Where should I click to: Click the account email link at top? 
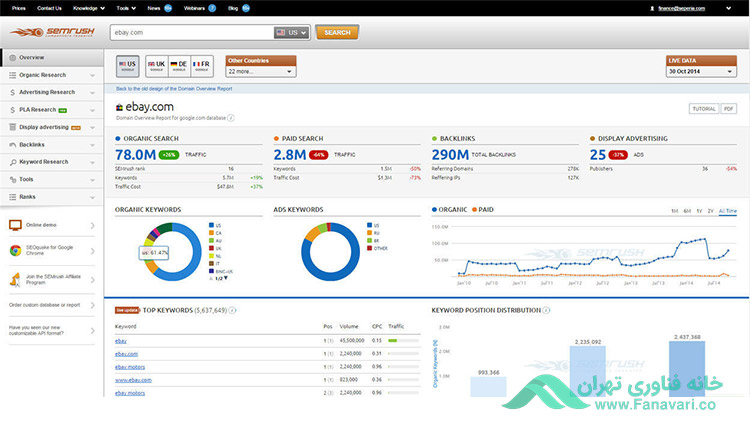(x=681, y=8)
